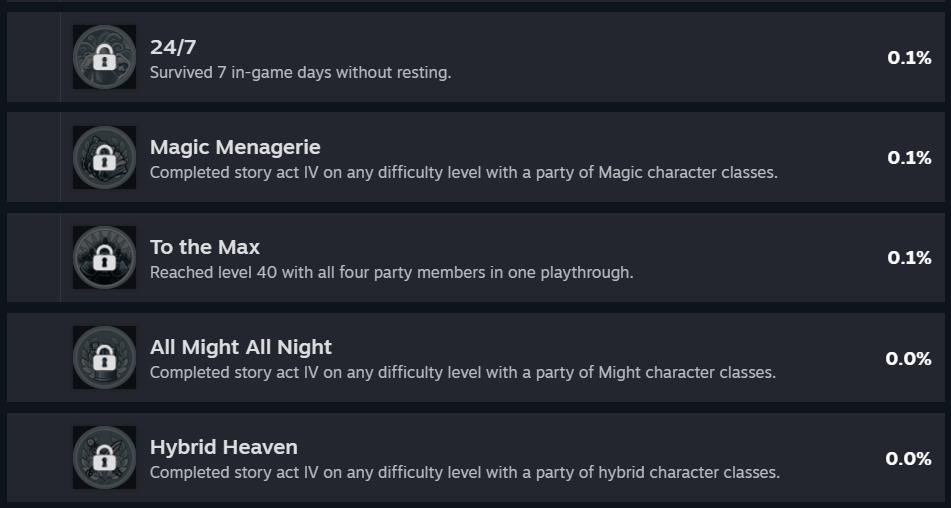Click the locked Hybrid Heaven achievement icon

click(x=104, y=457)
